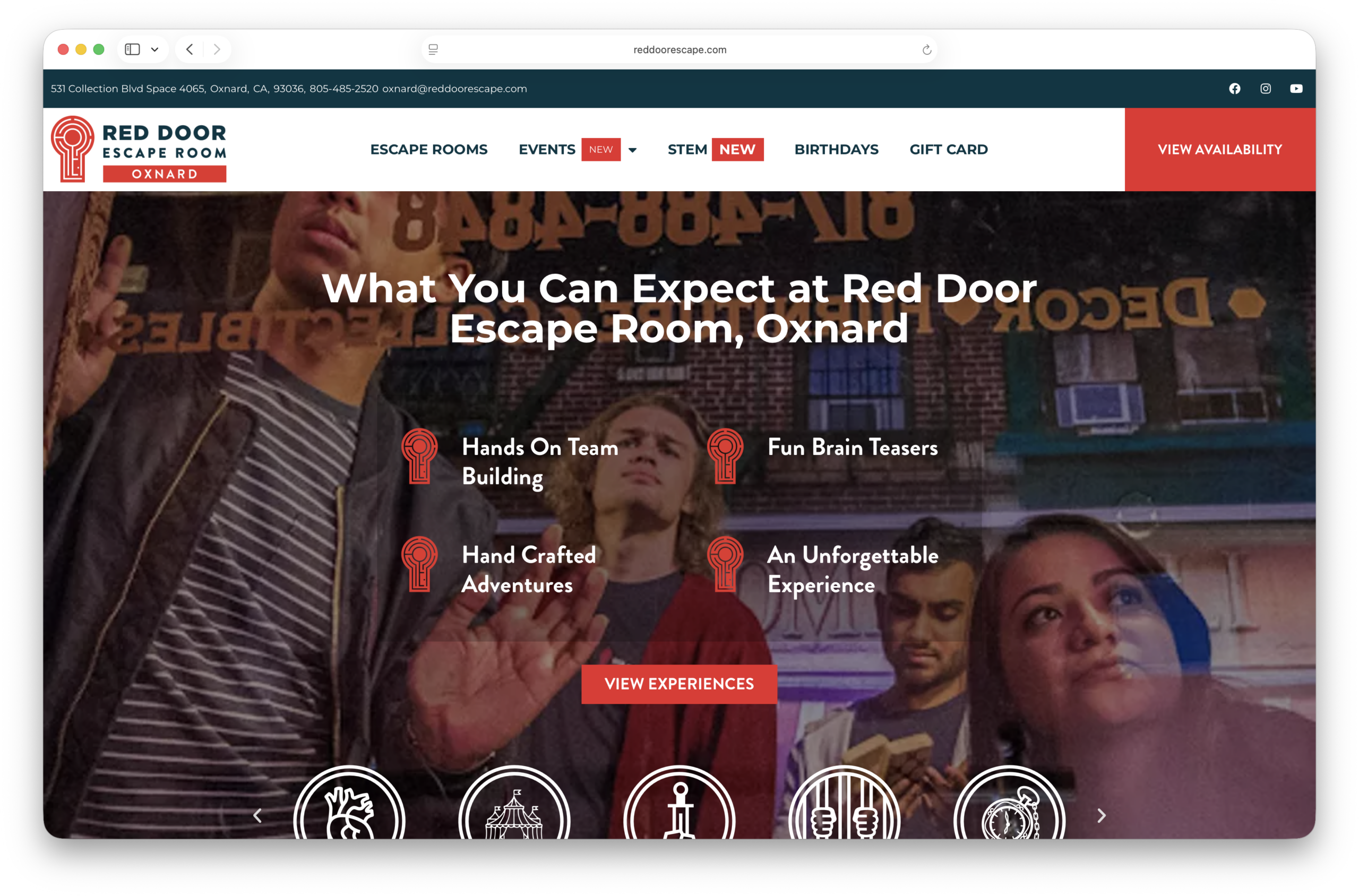Click keyhole icon beside An Unforgettable Experience

[725, 564]
